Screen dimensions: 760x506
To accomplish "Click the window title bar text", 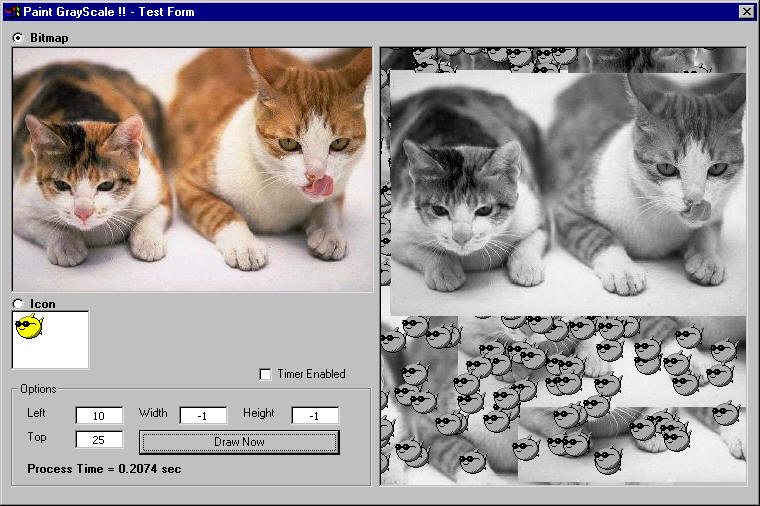I will [110, 12].
